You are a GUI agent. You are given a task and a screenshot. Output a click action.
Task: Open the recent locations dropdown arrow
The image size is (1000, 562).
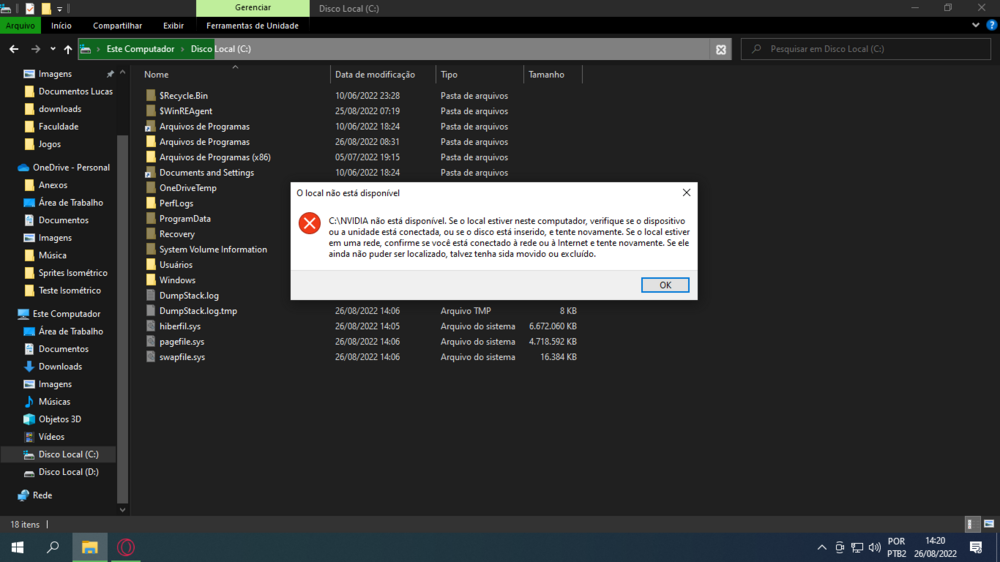(x=52, y=49)
